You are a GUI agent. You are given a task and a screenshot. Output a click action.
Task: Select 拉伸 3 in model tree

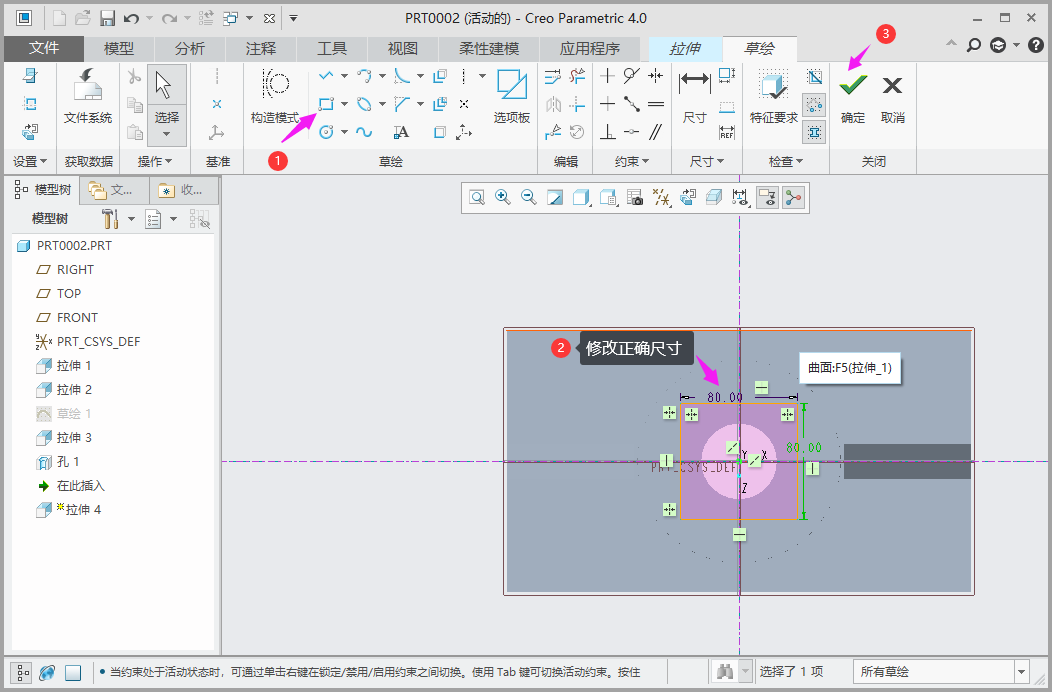pyautogui.click(x=74, y=438)
